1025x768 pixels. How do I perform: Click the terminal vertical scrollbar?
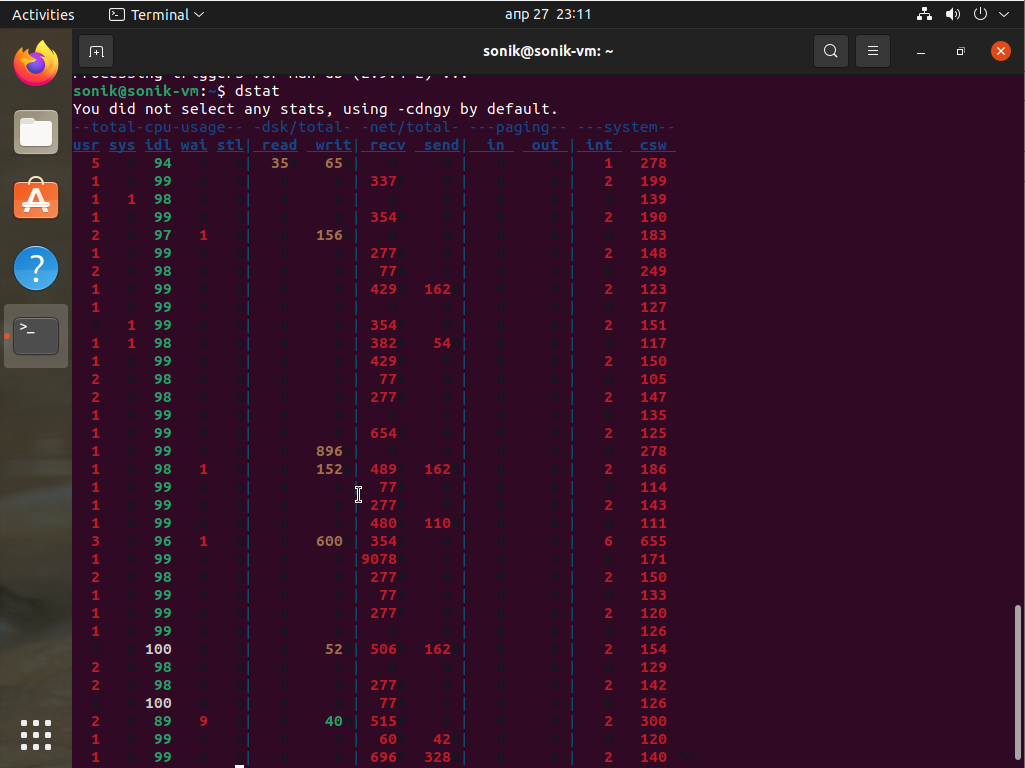1019,680
